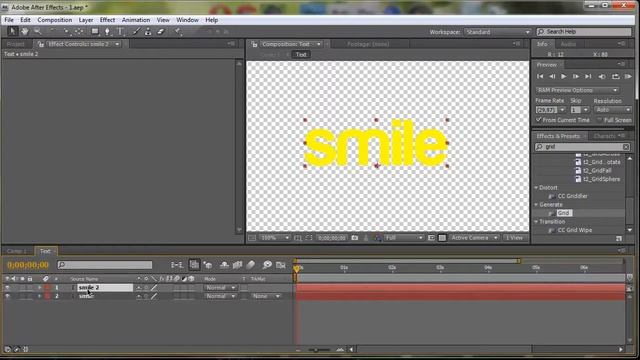Open viewer resolution Full dropdown
The height and width of the screenshot is (360, 640).
coord(404,238)
